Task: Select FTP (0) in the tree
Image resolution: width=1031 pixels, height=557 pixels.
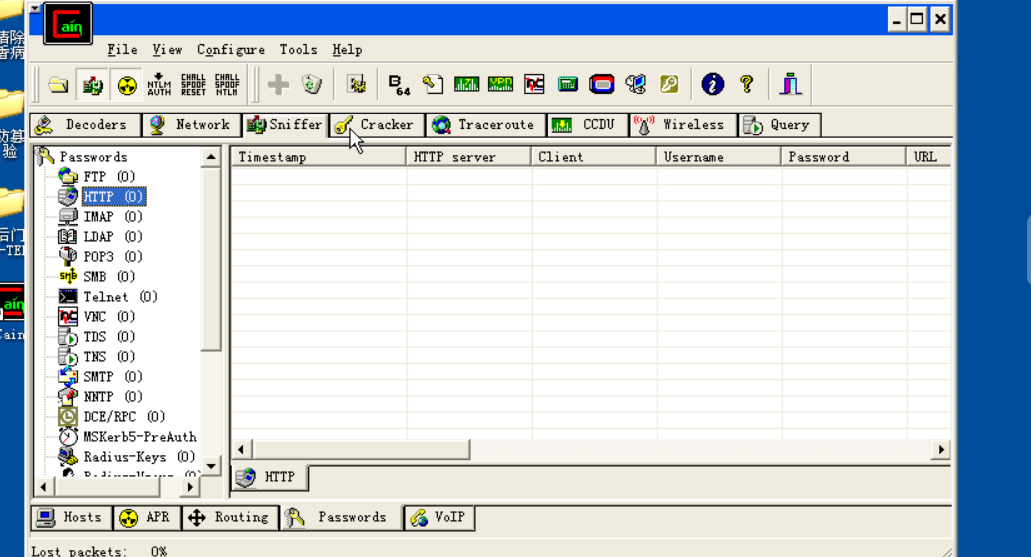Action: coord(109,177)
